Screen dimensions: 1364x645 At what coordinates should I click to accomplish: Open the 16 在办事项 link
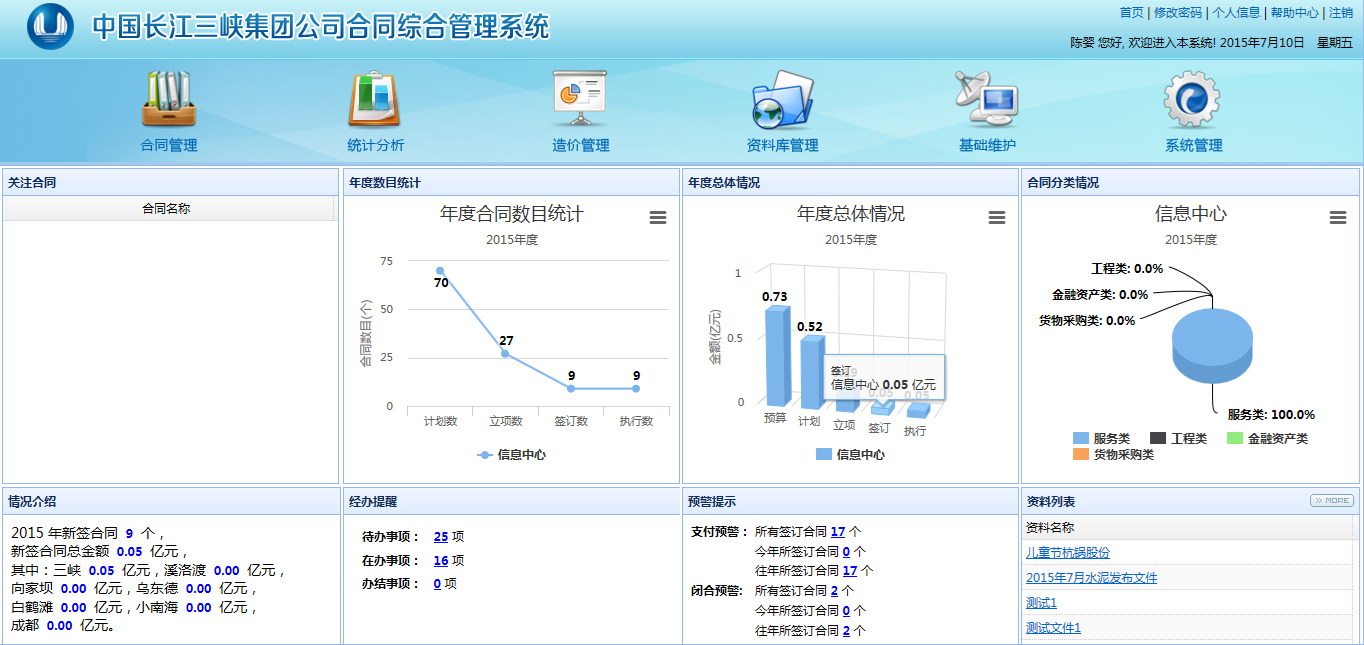click(441, 561)
